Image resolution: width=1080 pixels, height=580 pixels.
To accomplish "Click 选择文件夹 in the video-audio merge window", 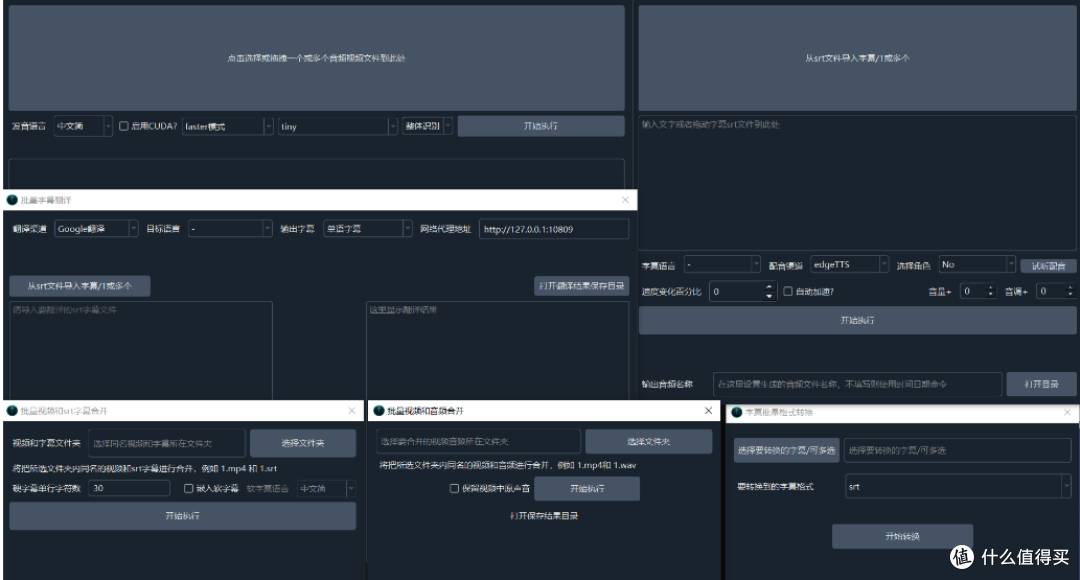I will tap(648, 441).
